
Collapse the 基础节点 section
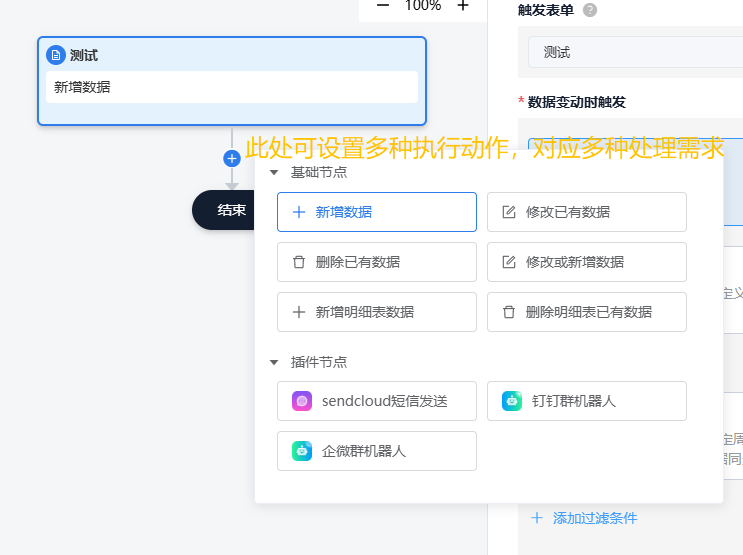pyautogui.click(x=275, y=172)
